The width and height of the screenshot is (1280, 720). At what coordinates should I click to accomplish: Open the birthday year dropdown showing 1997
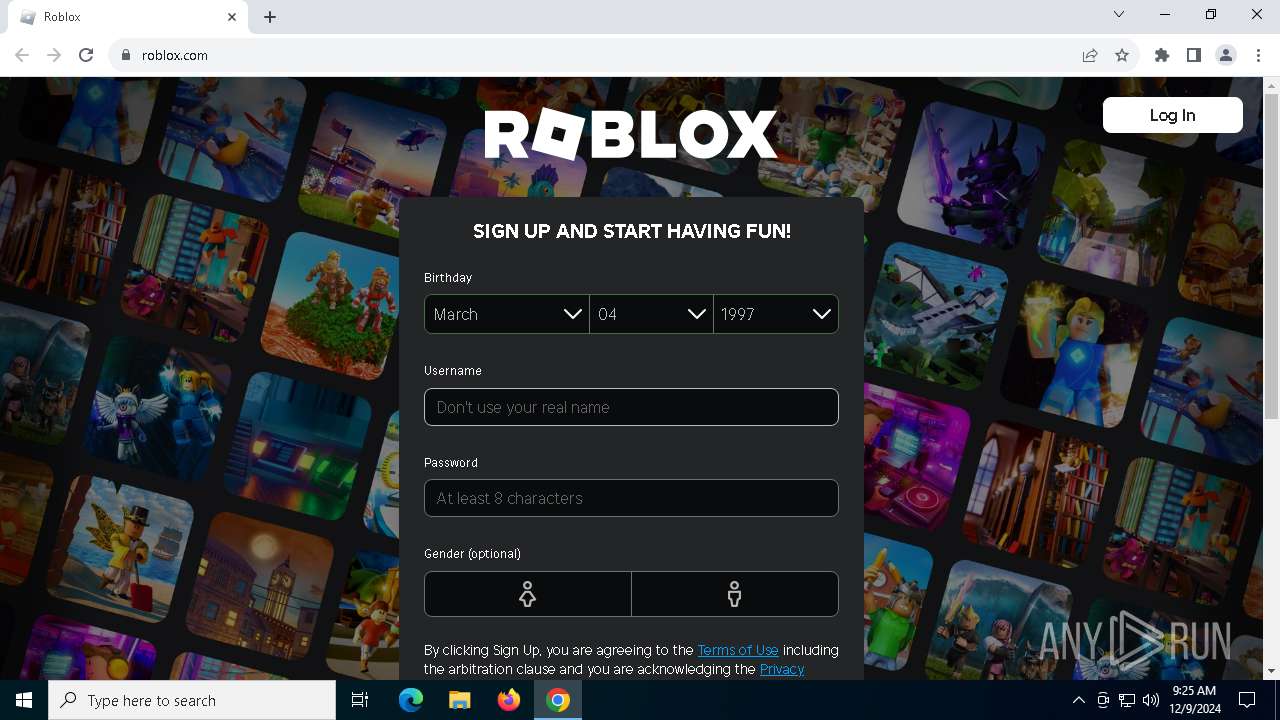(776, 314)
